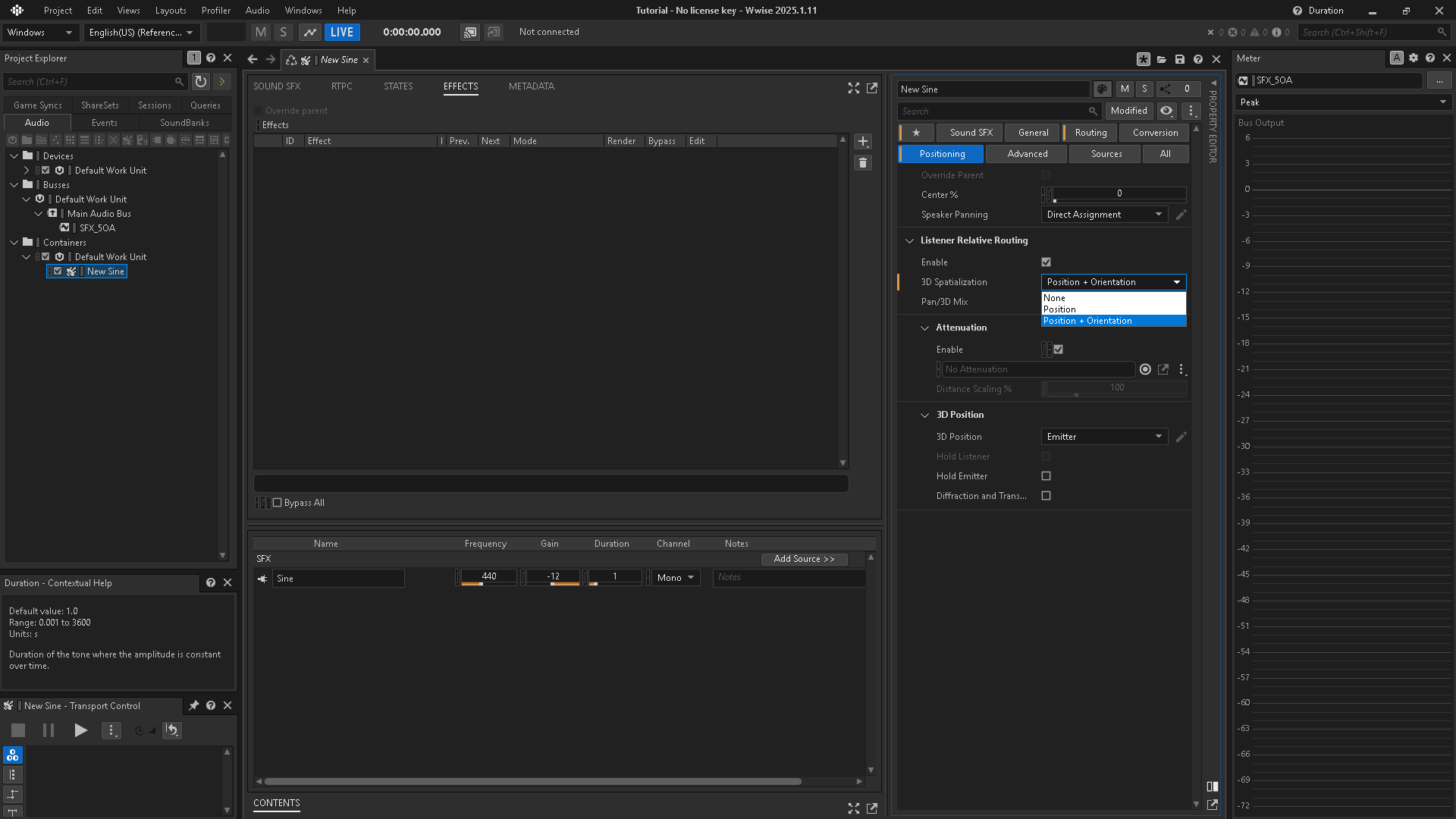Viewport: 1456px width, 819px height.
Task: Open the profiler graph icon in toolbar
Action: (309, 32)
